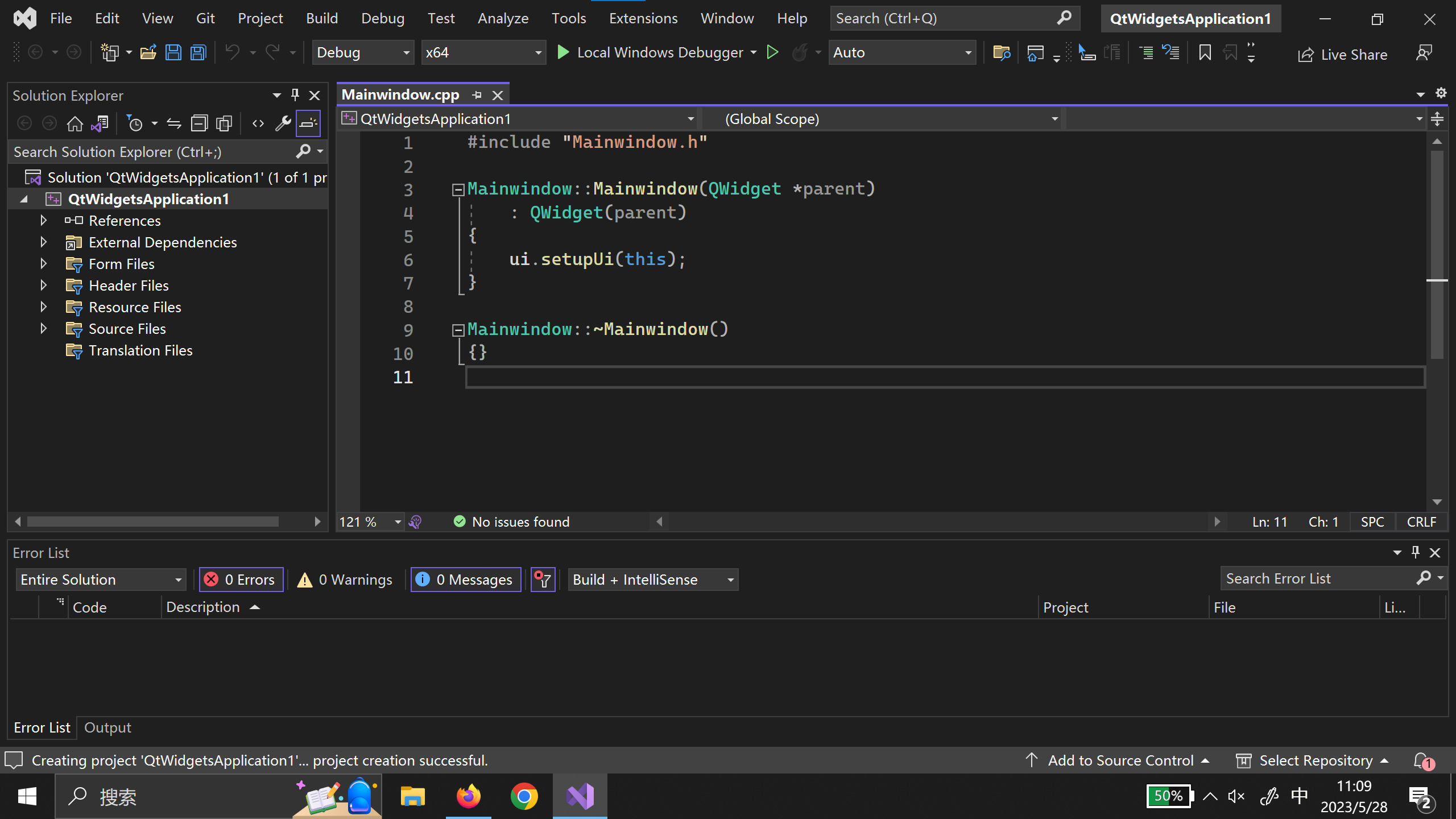Select the Debug configuration dropdown

click(x=362, y=52)
